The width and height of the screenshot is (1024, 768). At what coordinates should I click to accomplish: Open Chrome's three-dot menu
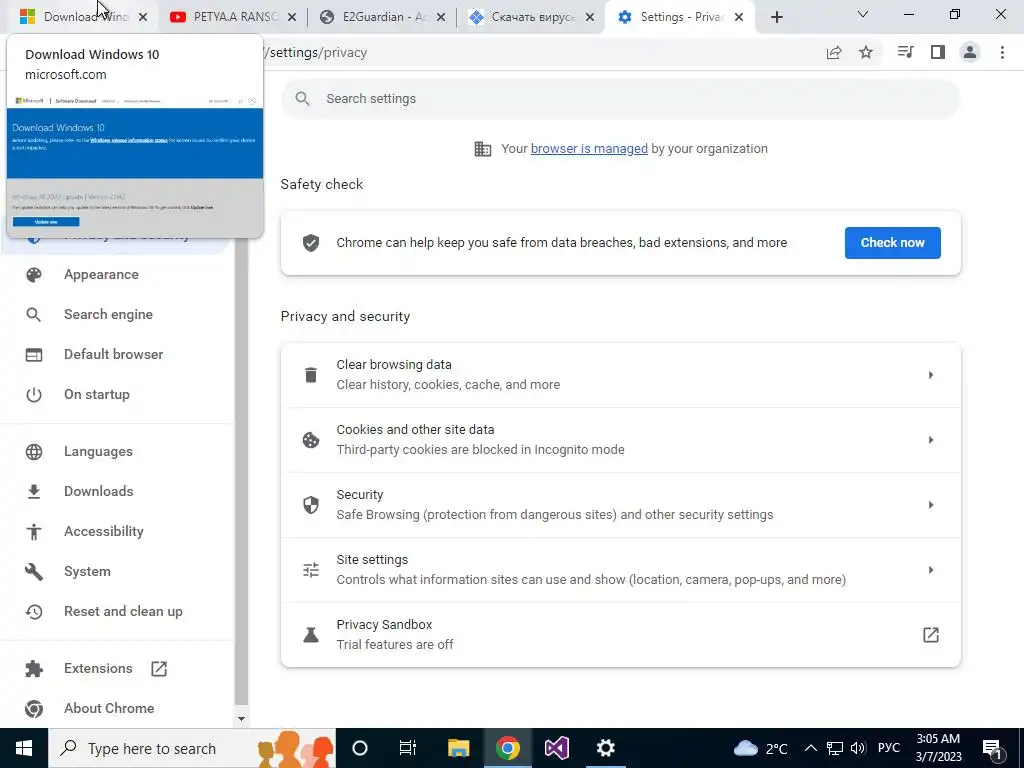coord(1002,52)
